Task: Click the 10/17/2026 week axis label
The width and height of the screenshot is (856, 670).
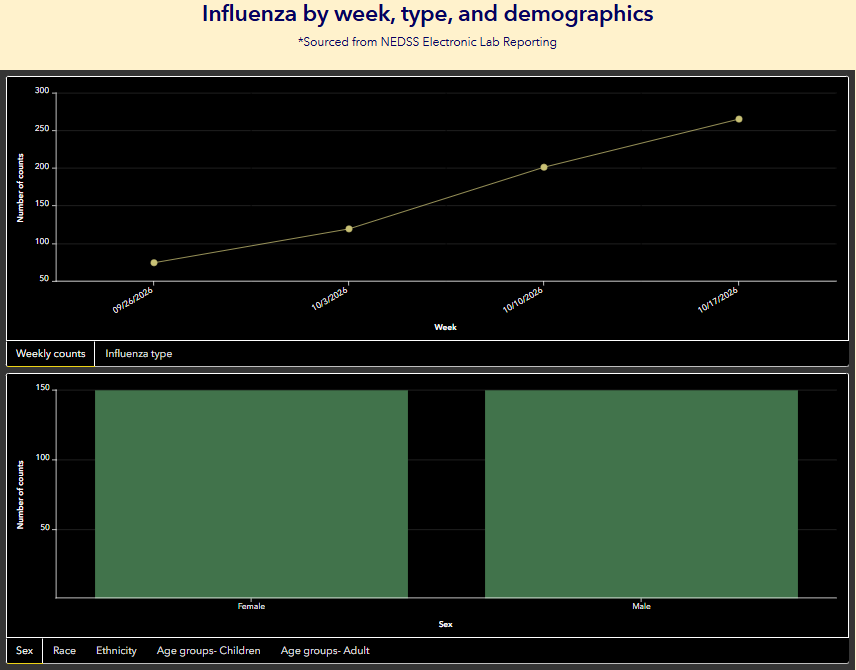Action: (718, 300)
